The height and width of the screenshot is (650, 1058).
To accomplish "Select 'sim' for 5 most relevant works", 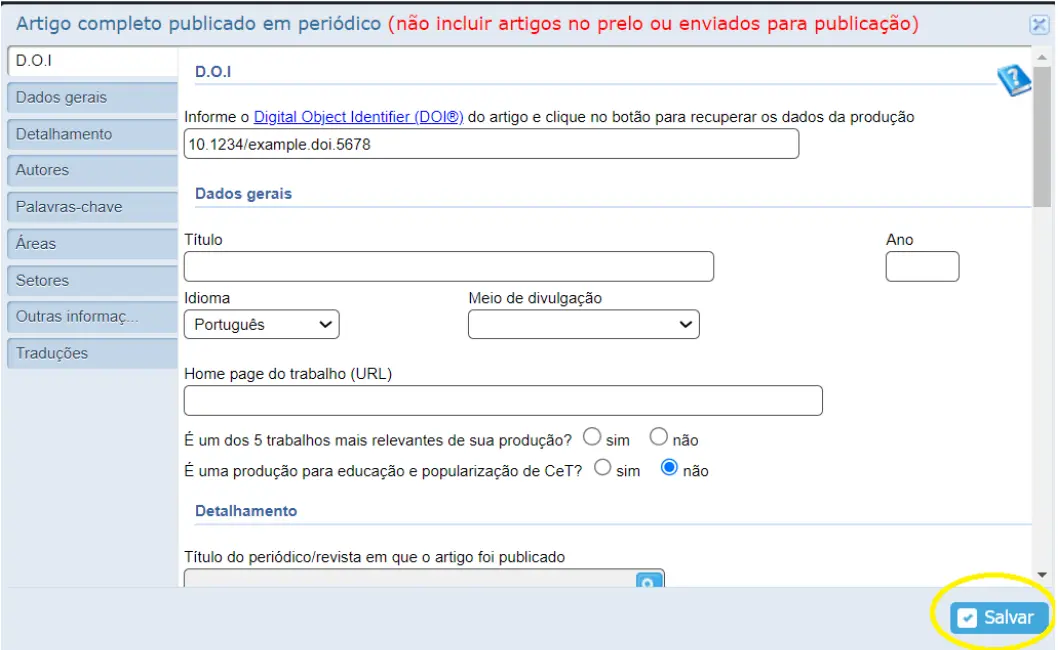I will pos(592,437).
